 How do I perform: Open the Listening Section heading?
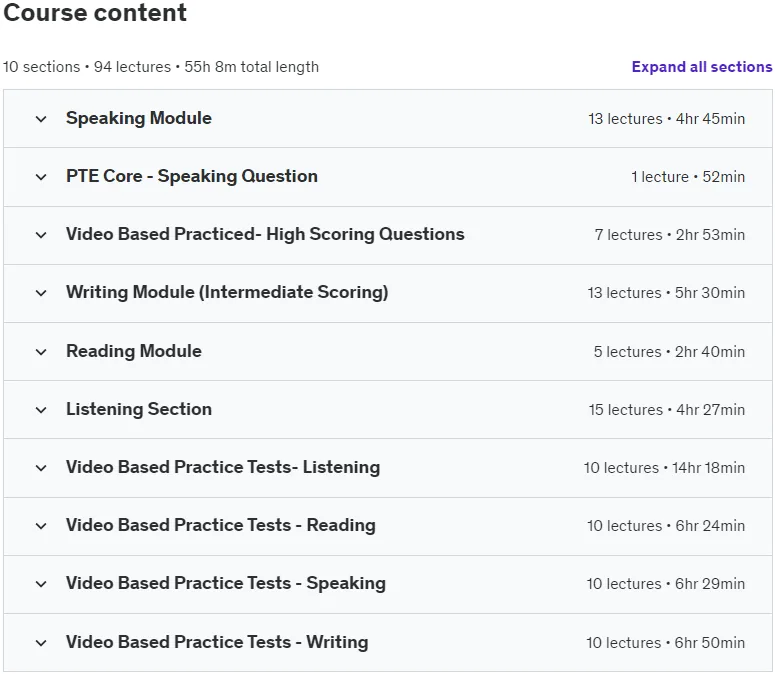pos(139,409)
